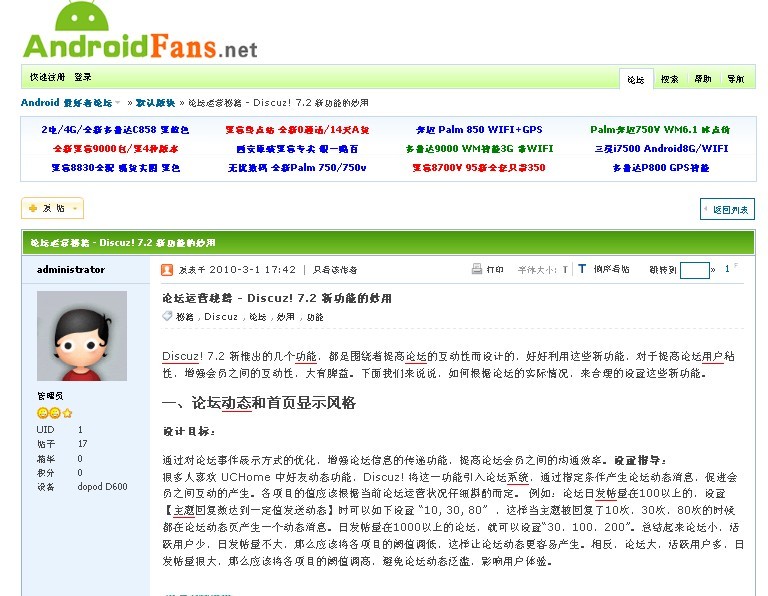This screenshot has height=596, width=768.
Task: Click 只看该作者 to view only this author
Action: 335,270
